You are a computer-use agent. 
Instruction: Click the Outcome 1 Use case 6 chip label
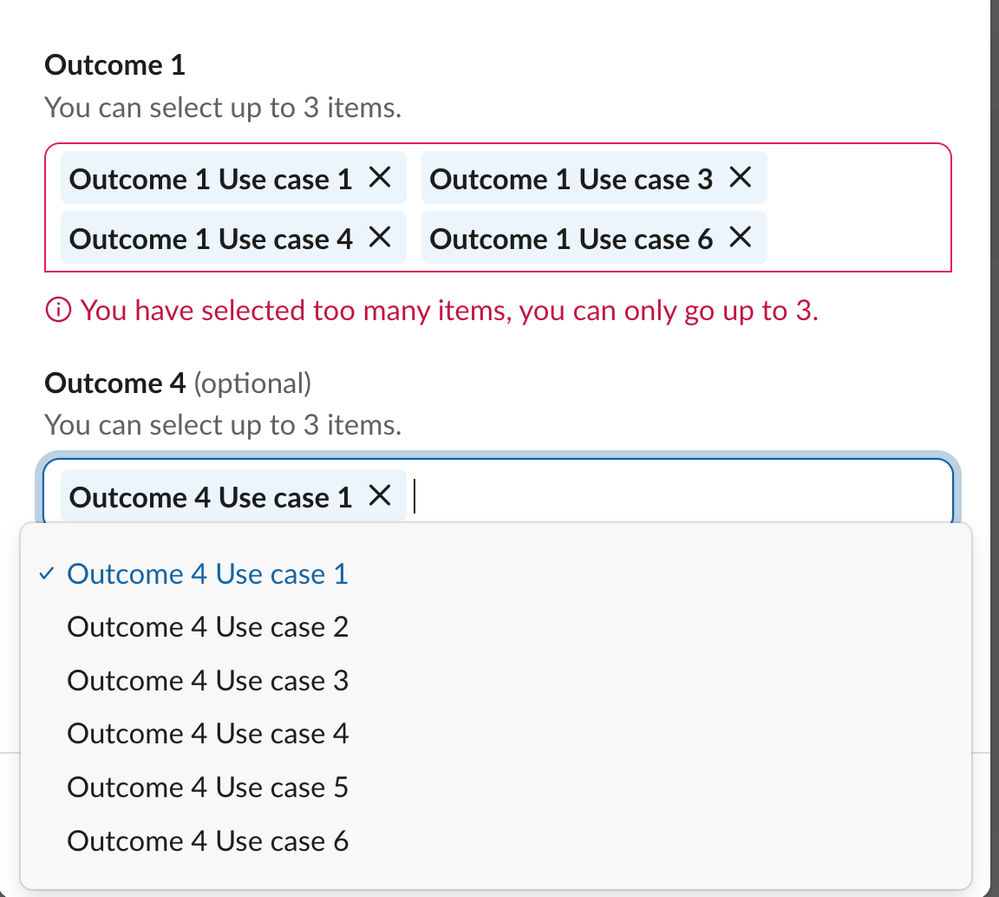point(571,239)
